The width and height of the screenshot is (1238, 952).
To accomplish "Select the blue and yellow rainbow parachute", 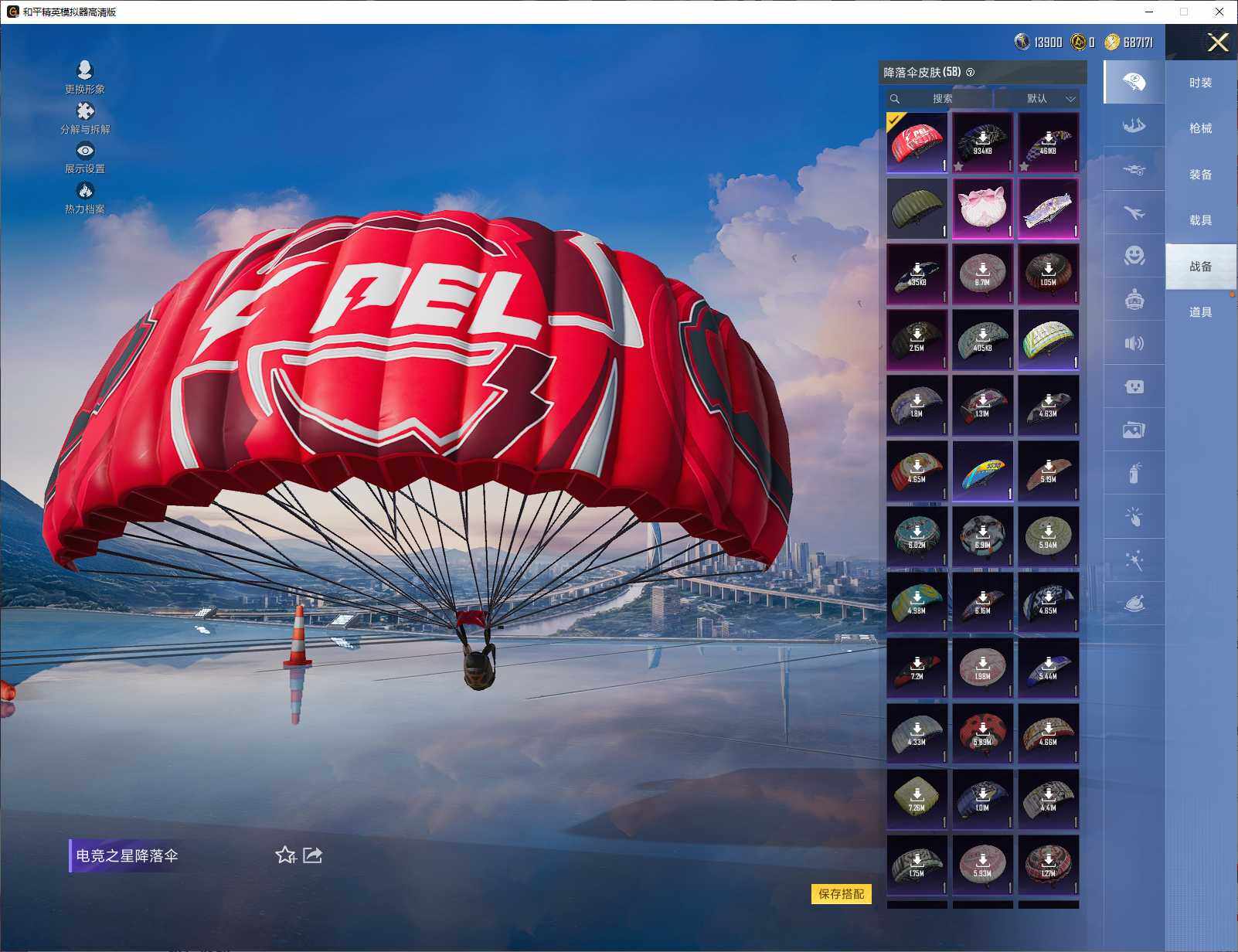I will pyautogui.click(x=983, y=471).
